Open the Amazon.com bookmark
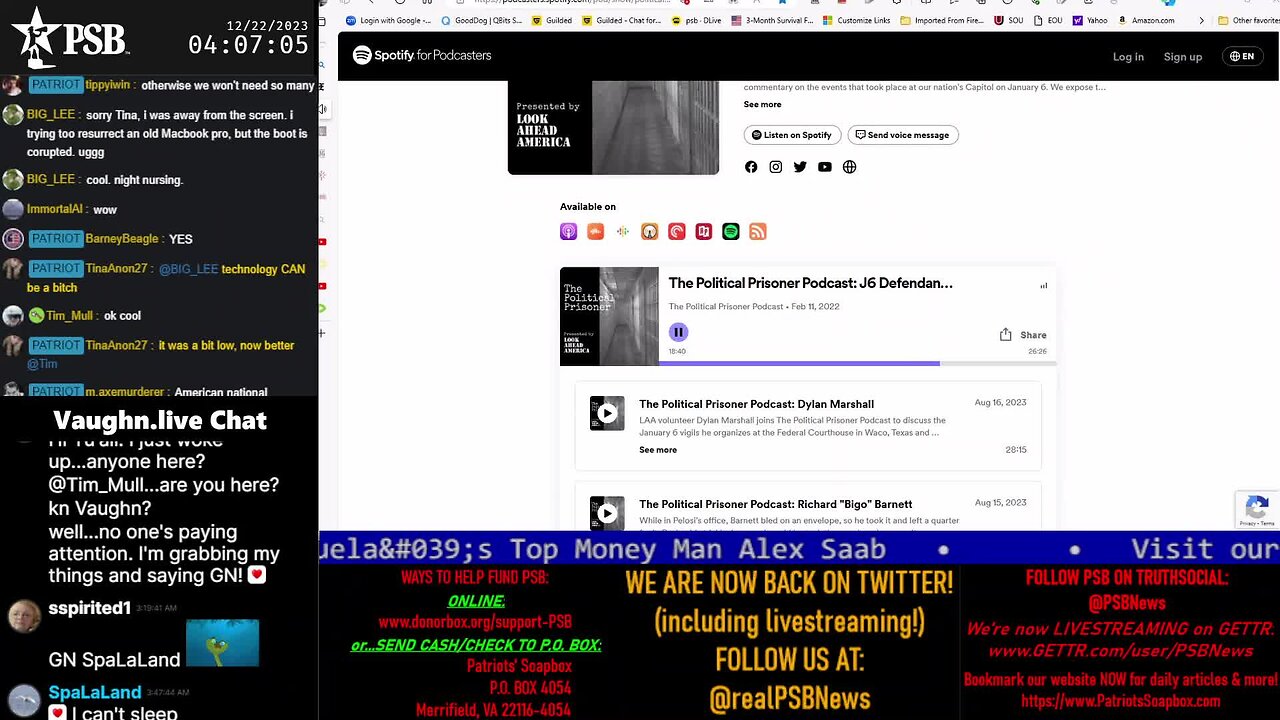1280x720 pixels. tap(1146, 20)
